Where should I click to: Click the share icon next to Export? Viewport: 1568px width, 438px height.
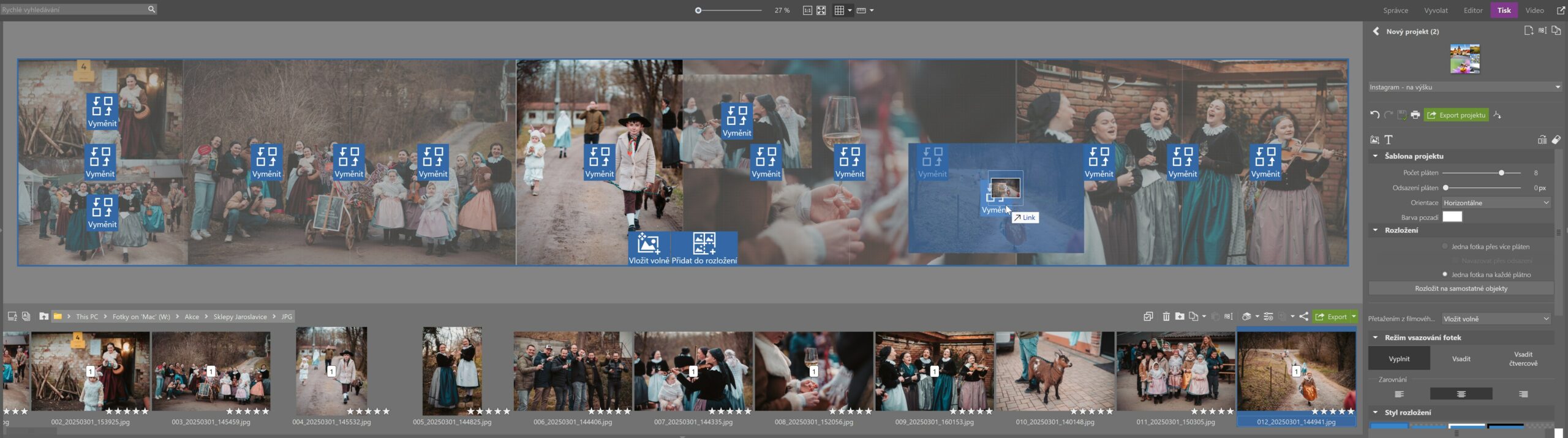[1303, 317]
